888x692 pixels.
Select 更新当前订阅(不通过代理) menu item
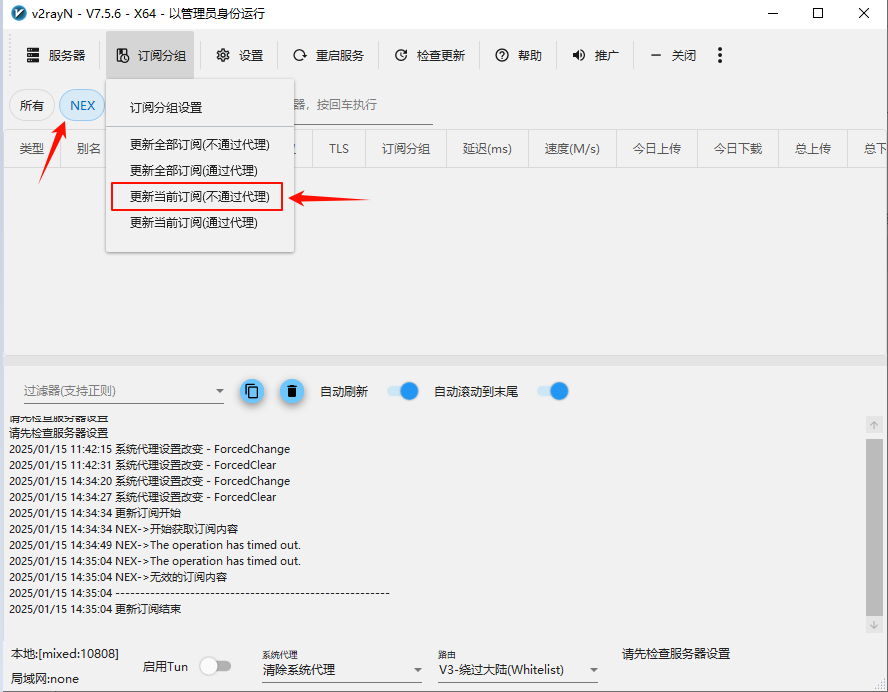coord(199,197)
